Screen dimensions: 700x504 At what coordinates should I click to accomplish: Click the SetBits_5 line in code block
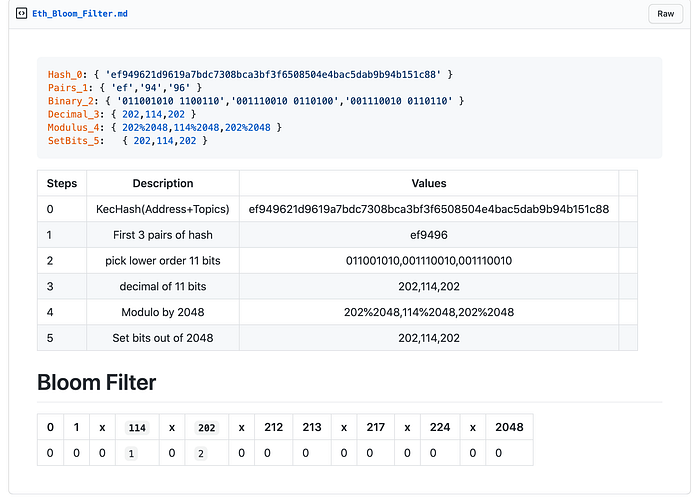point(128,141)
